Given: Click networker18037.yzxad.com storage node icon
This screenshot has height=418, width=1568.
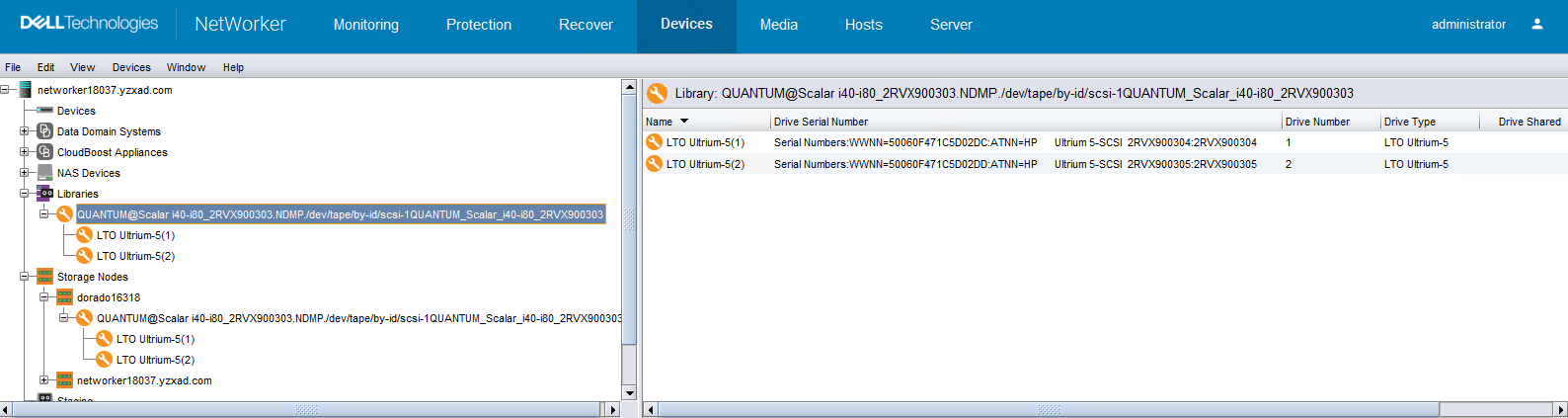Looking at the screenshot, I should [64, 380].
